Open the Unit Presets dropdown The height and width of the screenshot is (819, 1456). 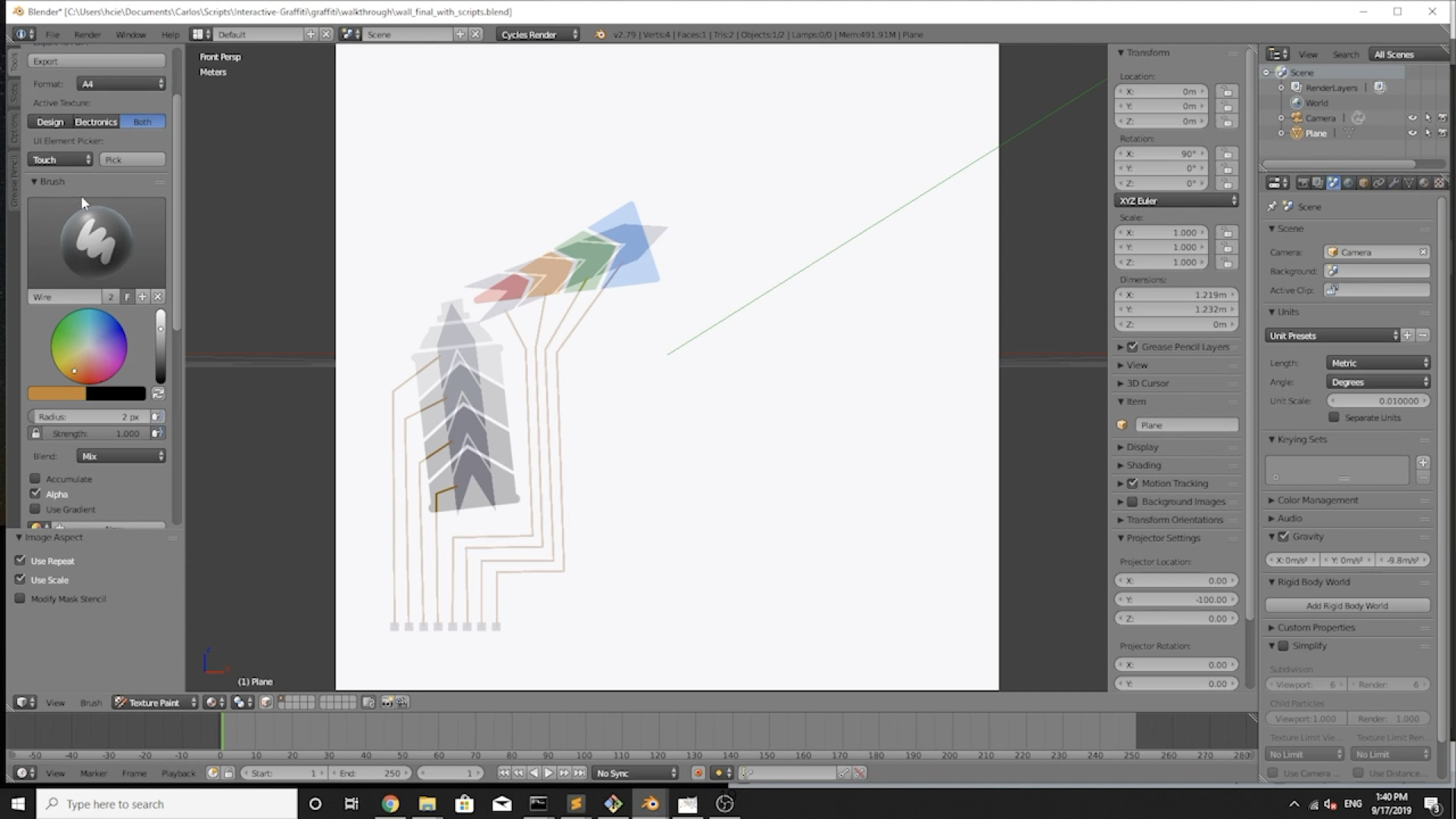pos(1332,335)
